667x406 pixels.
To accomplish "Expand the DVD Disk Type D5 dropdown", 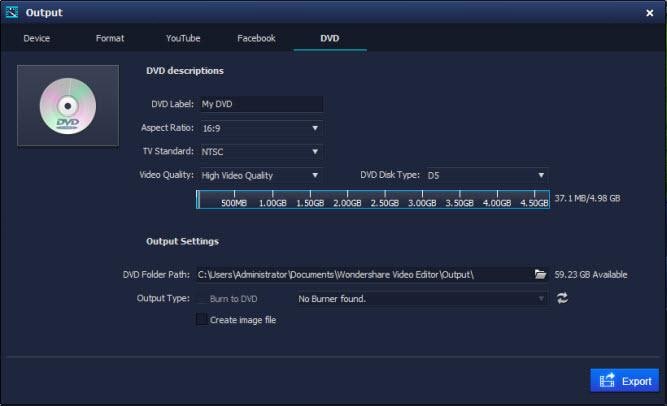I will [x=487, y=175].
